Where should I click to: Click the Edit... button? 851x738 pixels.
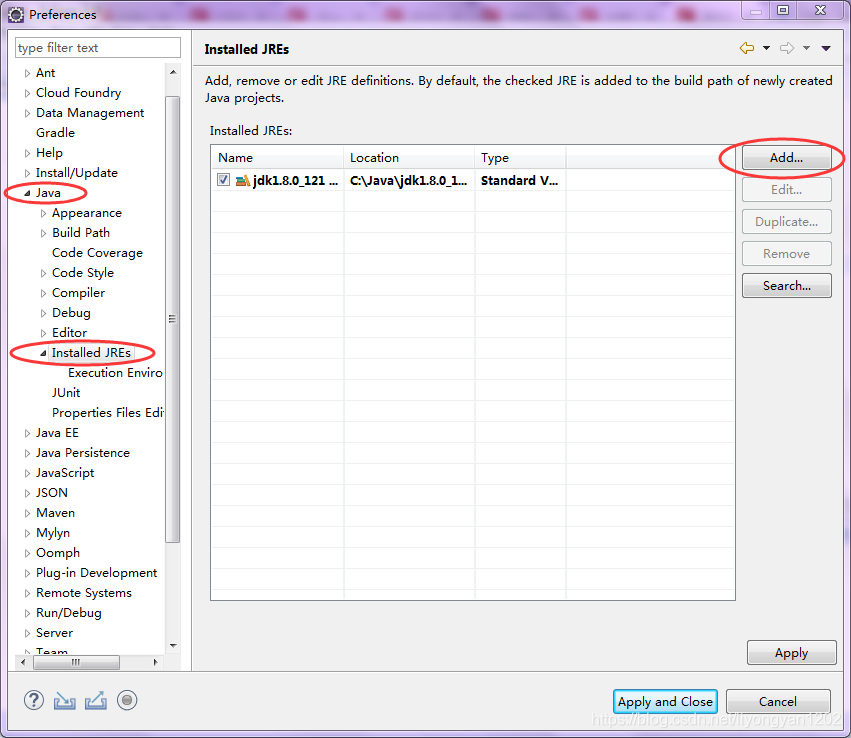[786, 190]
